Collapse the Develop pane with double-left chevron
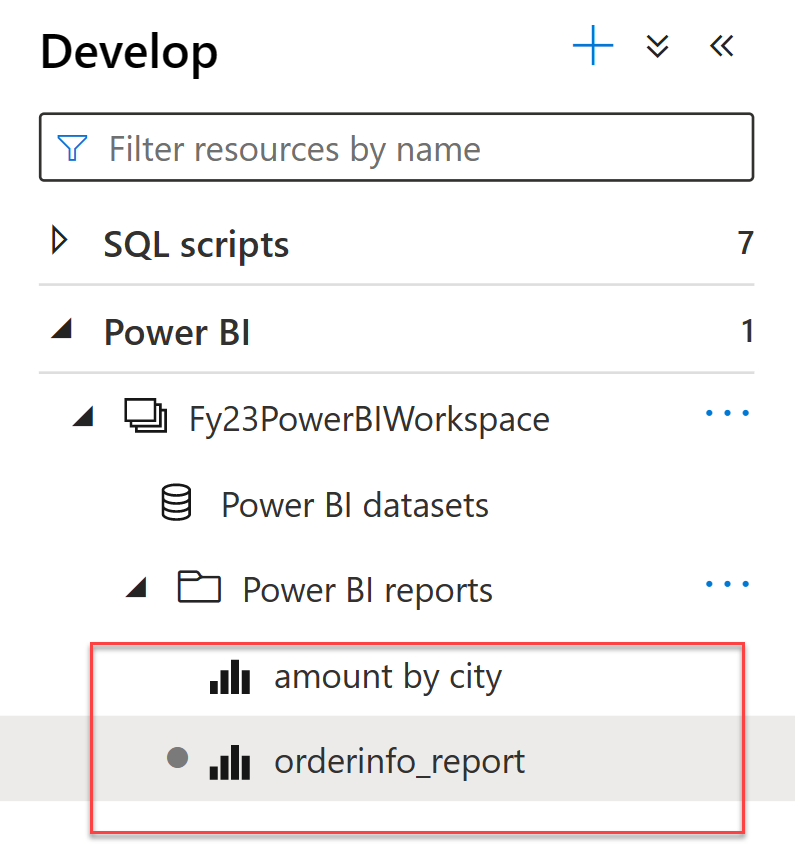Image resolution: width=795 pixels, height=868 pixels. click(x=721, y=46)
